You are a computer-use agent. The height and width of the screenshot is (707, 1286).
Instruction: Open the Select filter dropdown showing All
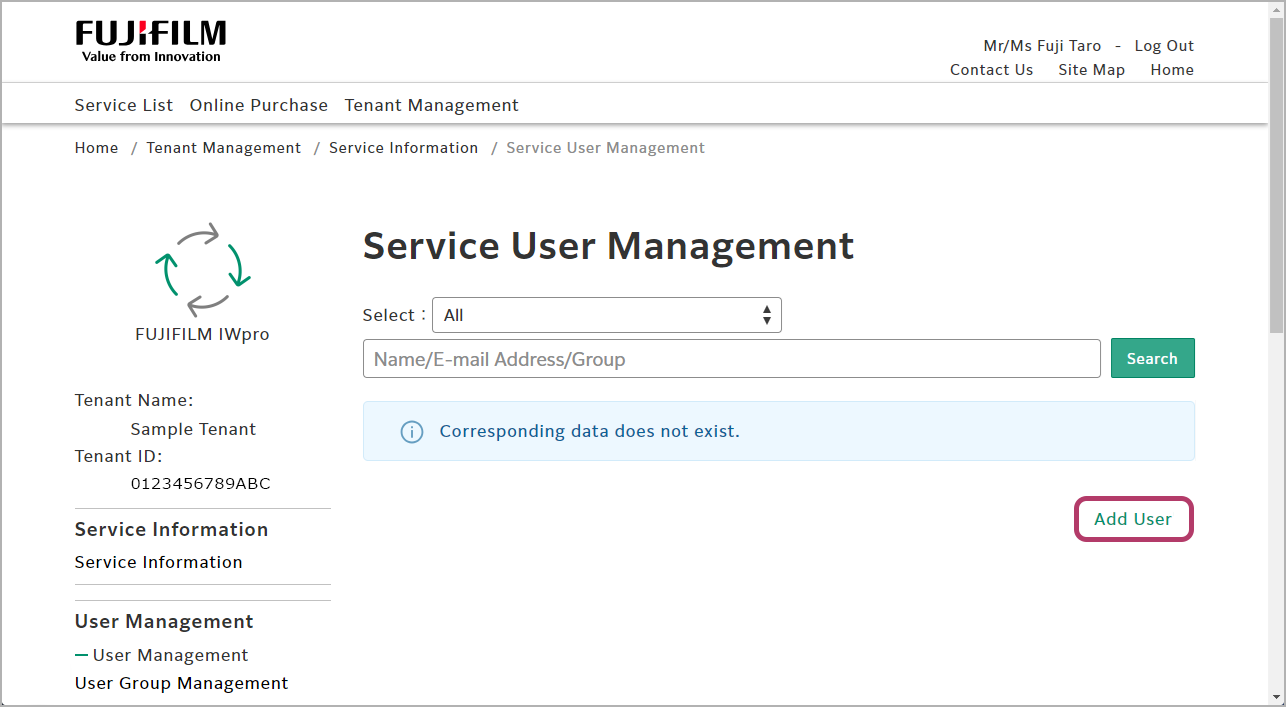[x=605, y=315]
